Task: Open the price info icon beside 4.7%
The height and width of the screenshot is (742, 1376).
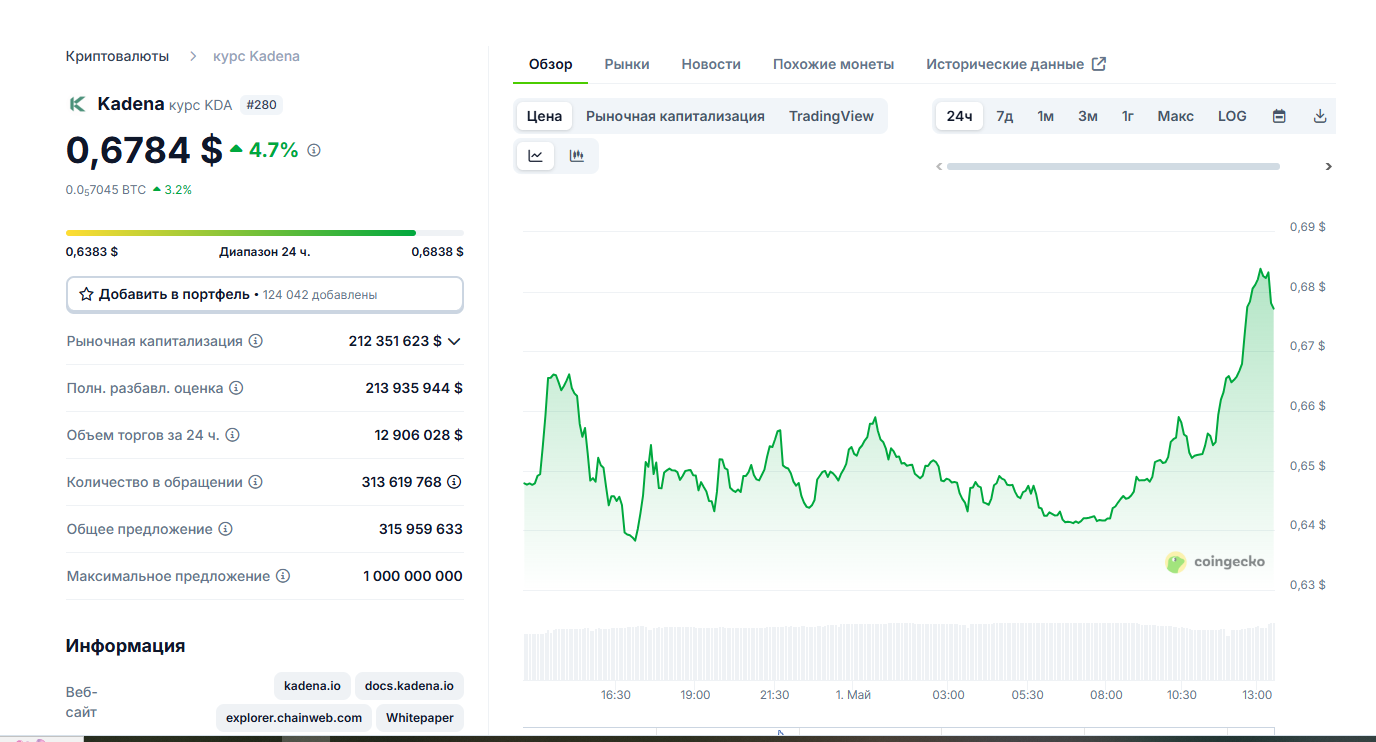Action: [x=314, y=150]
